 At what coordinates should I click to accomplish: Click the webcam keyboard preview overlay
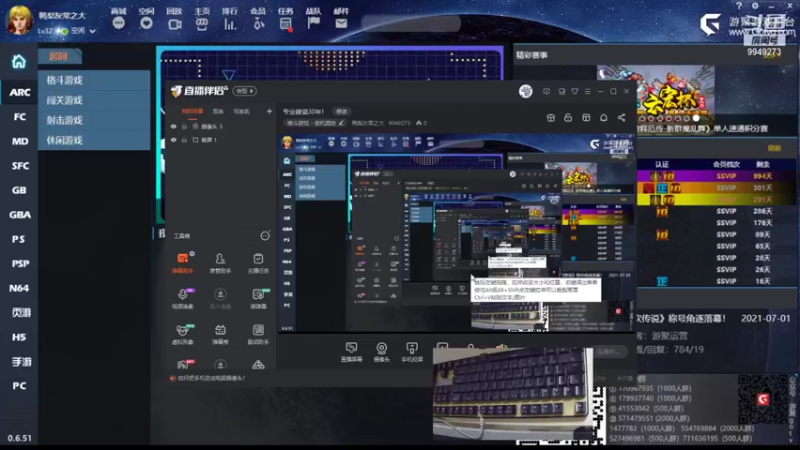[513, 392]
